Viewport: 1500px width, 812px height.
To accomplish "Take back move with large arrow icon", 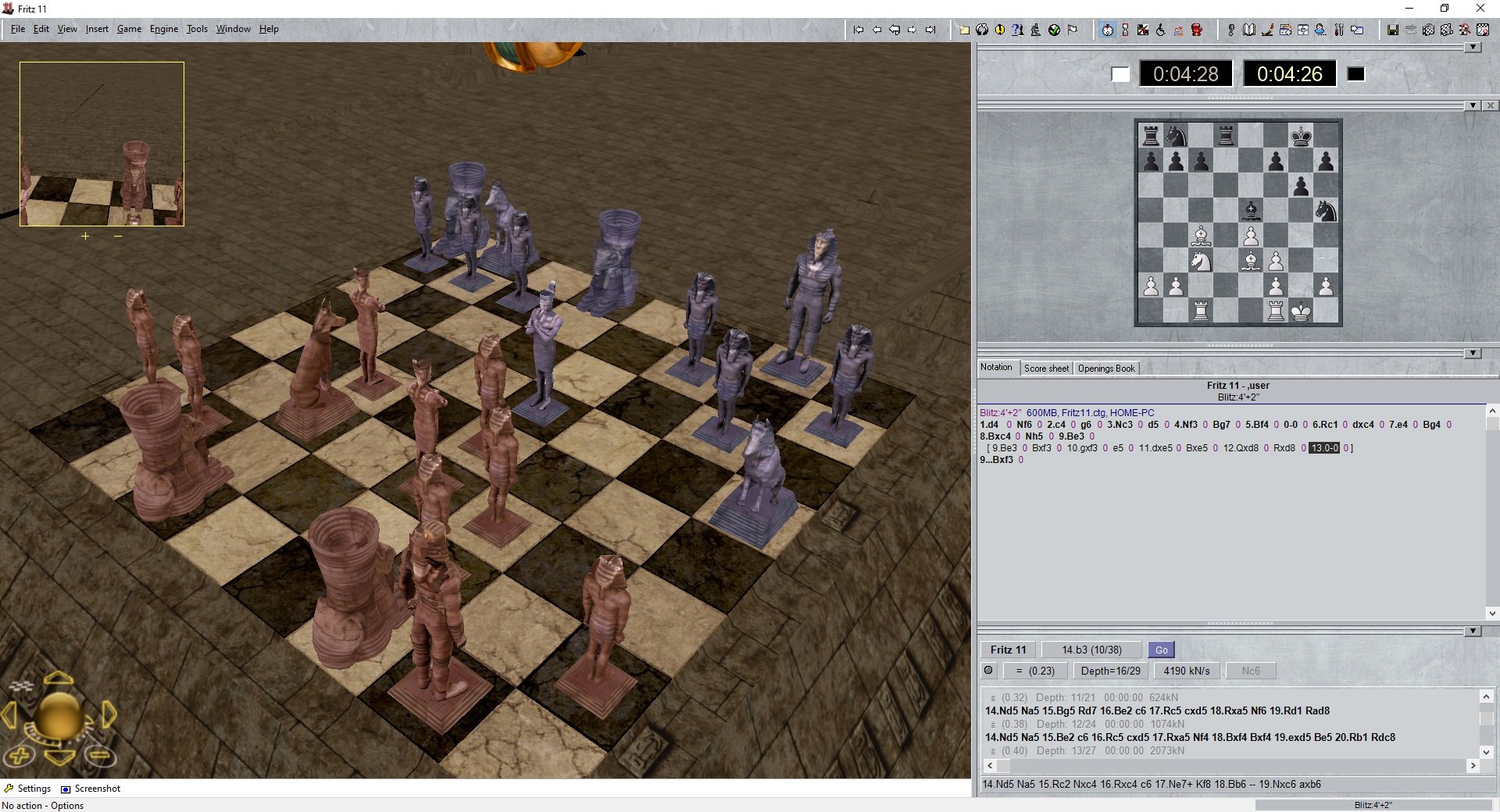I will (895, 30).
